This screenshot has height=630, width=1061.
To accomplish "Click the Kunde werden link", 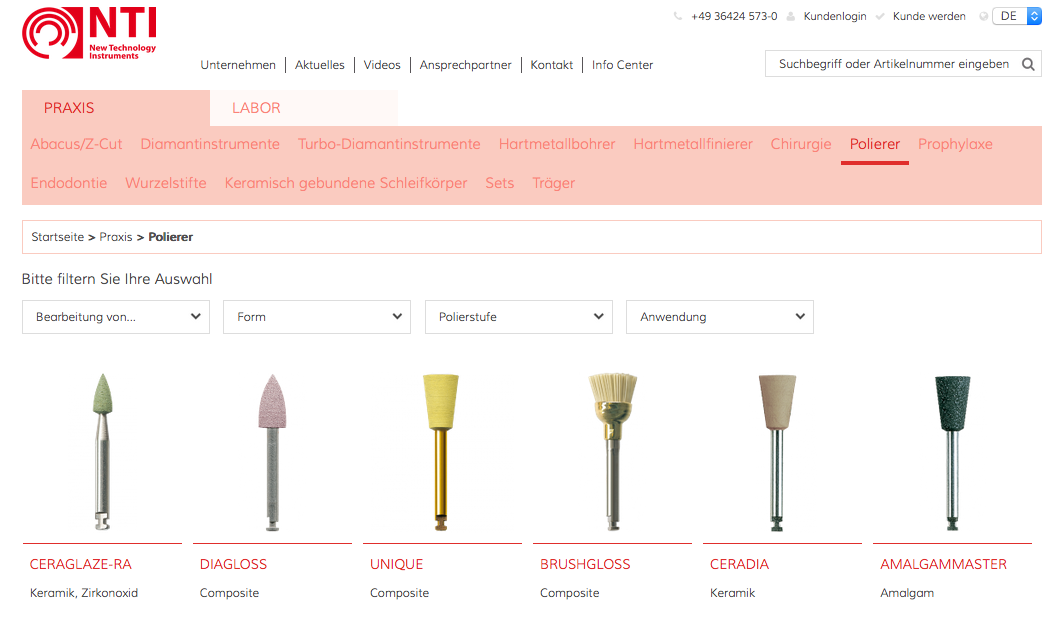I will 929,16.
